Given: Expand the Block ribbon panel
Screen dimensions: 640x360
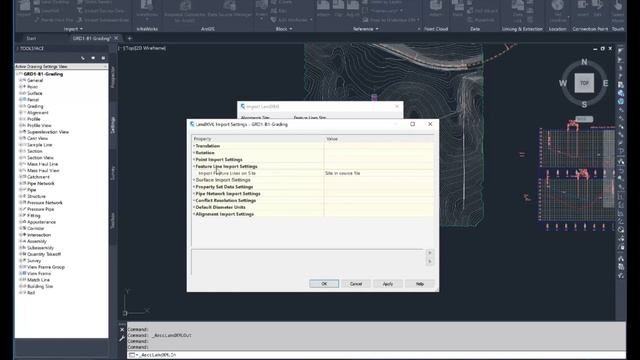Looking at the screenshot, I should (284, 29).
